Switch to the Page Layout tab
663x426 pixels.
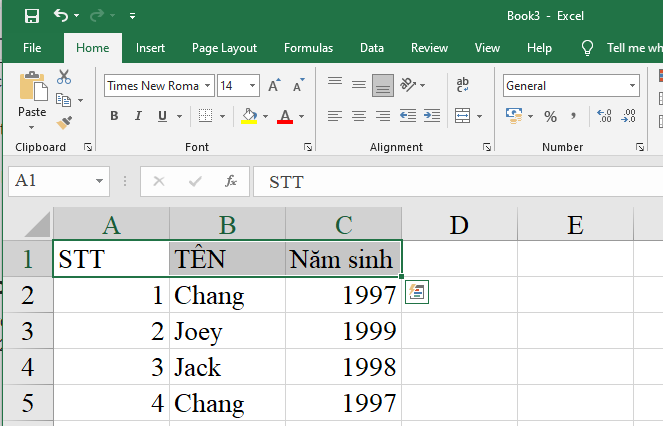point(224,48)
